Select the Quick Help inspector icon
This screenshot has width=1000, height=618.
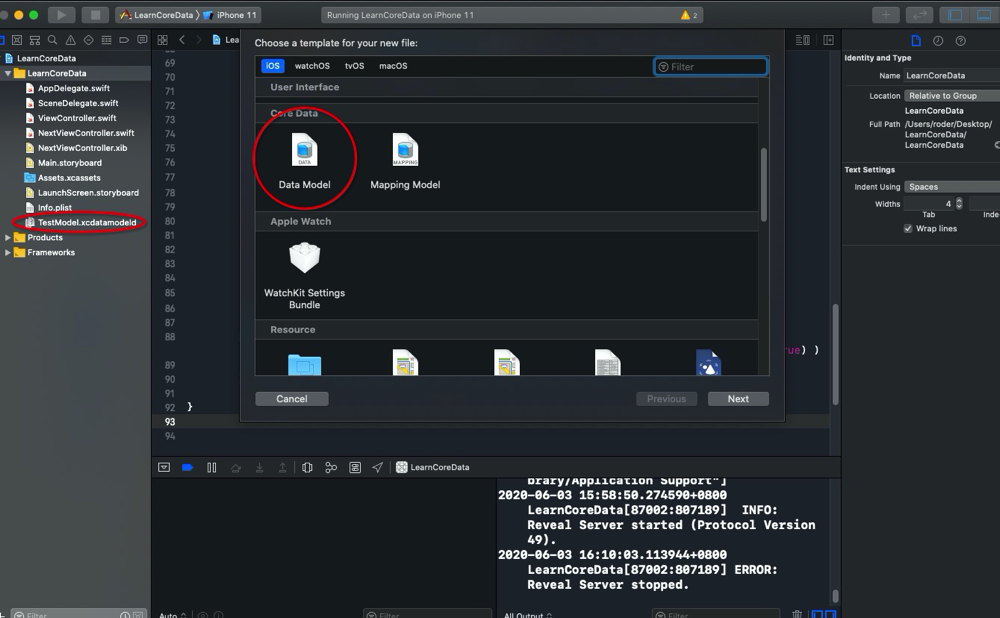click(960, 41)
